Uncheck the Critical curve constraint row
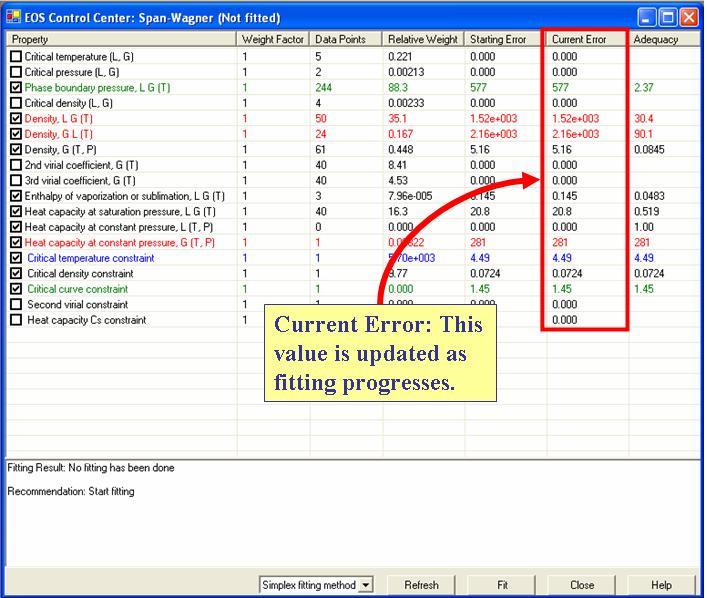 tap(15, 289)
